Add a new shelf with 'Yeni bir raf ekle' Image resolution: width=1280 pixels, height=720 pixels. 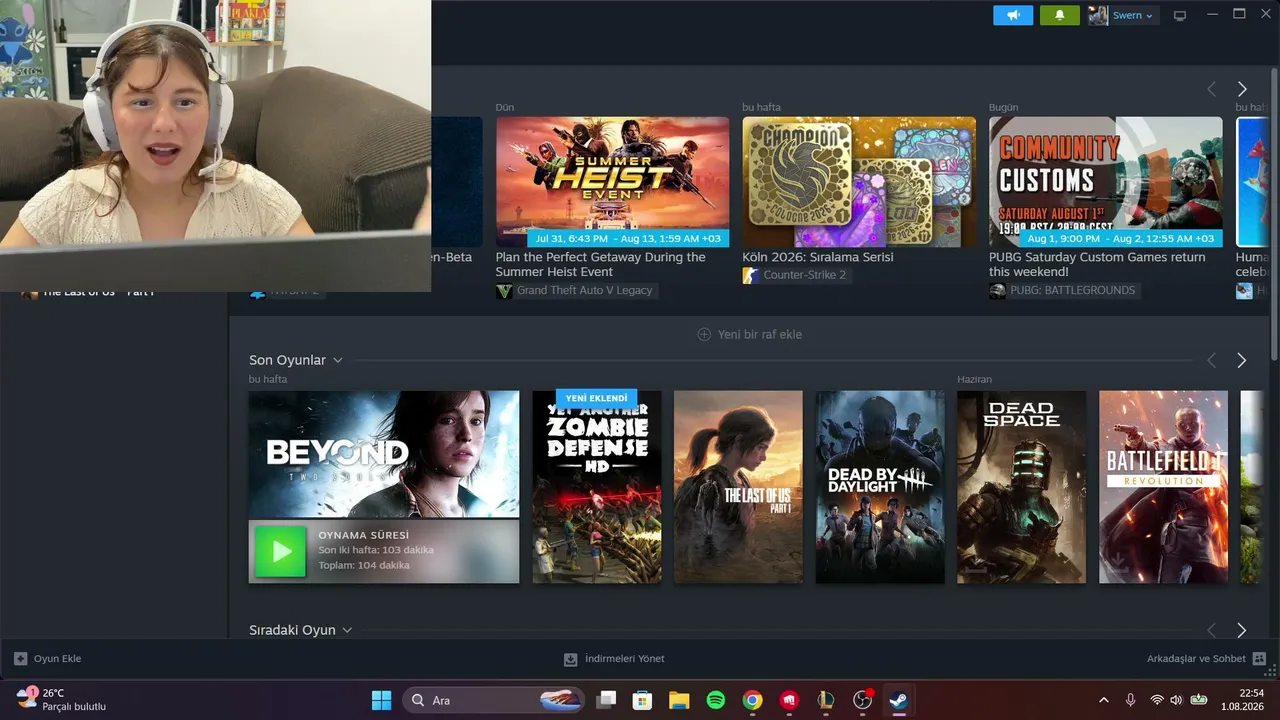[750, 334]
